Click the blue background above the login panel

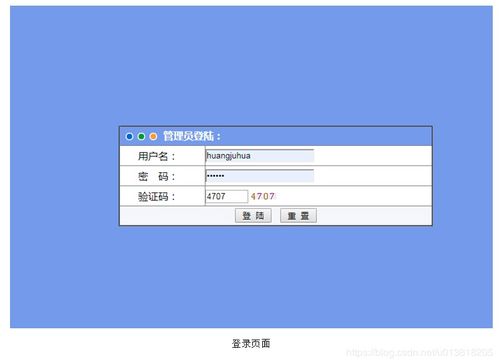(251, 66)
